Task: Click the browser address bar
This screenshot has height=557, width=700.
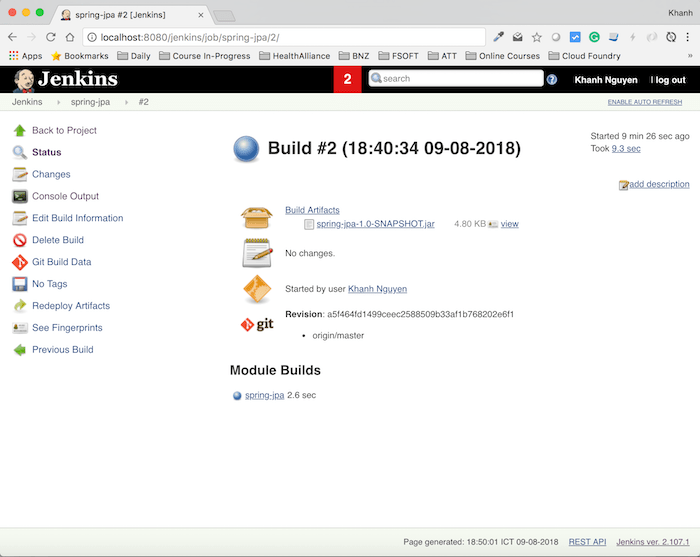Action: tap(284, 37)
